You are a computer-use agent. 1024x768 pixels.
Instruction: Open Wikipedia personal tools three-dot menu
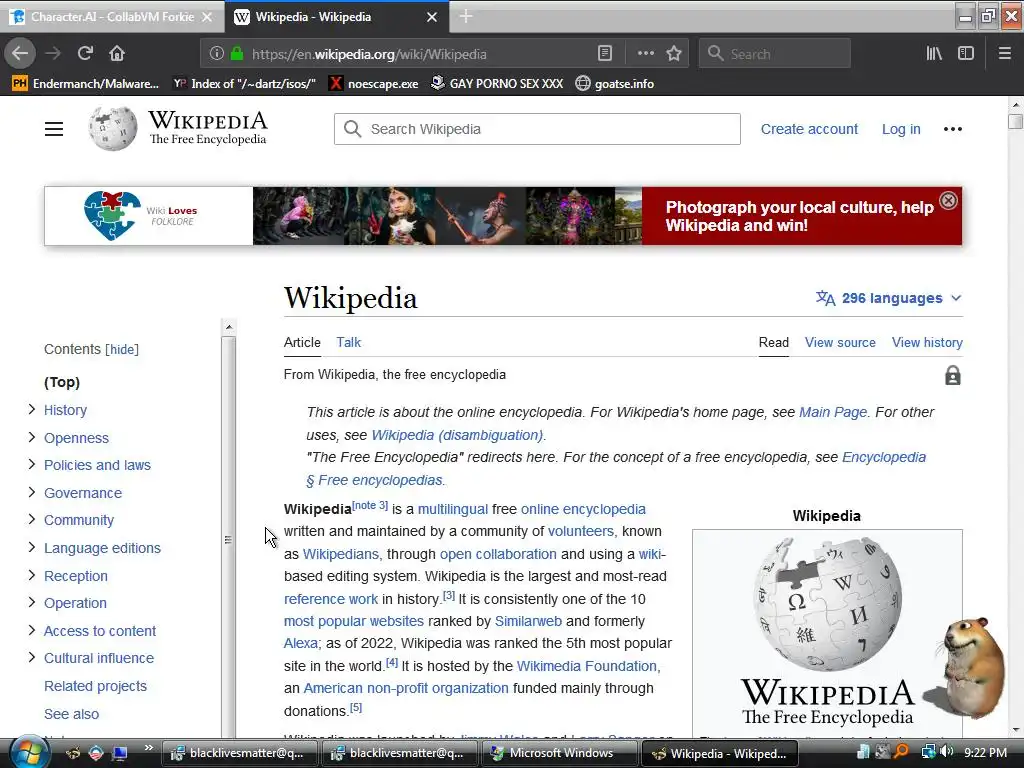pyautogui.click(x=953, y=129)
